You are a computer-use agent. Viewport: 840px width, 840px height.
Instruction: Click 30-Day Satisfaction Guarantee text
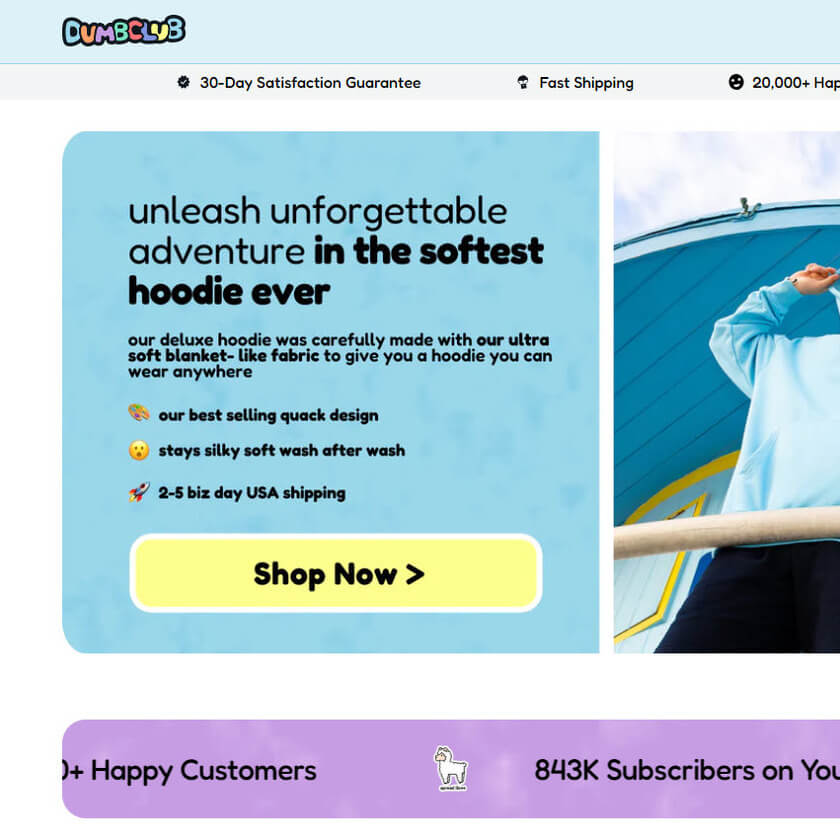(x=310, y=82)
